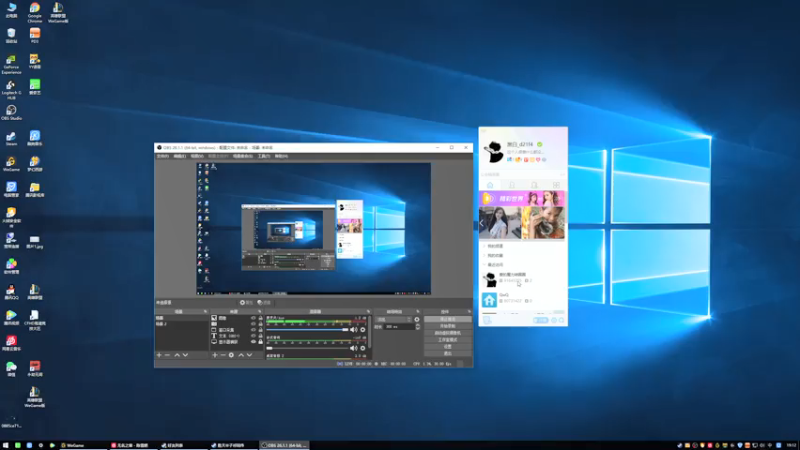Pop out the Audio Mixer dock
The width and height of the screenshot is (800, 450).
tap(368, 311)
